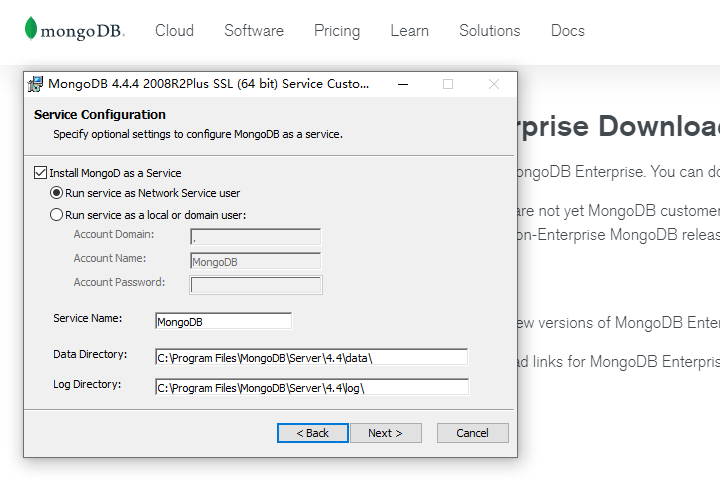The width and height of the screenshot is (720, 484).
Task: Click the installer window title text
Action: pos(208,84)
